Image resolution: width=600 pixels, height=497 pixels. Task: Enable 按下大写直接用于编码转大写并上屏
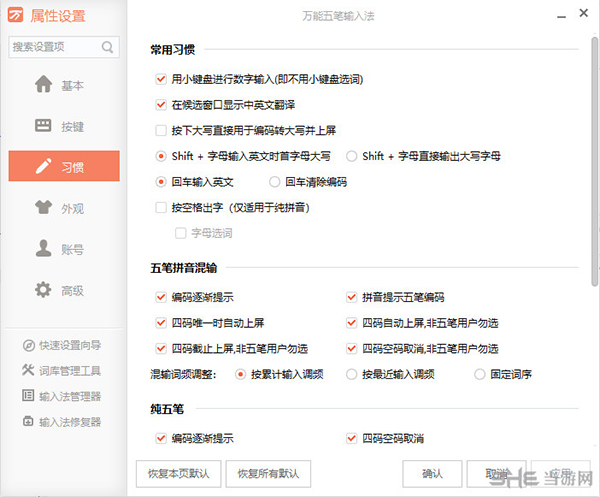tap(161, 130)
